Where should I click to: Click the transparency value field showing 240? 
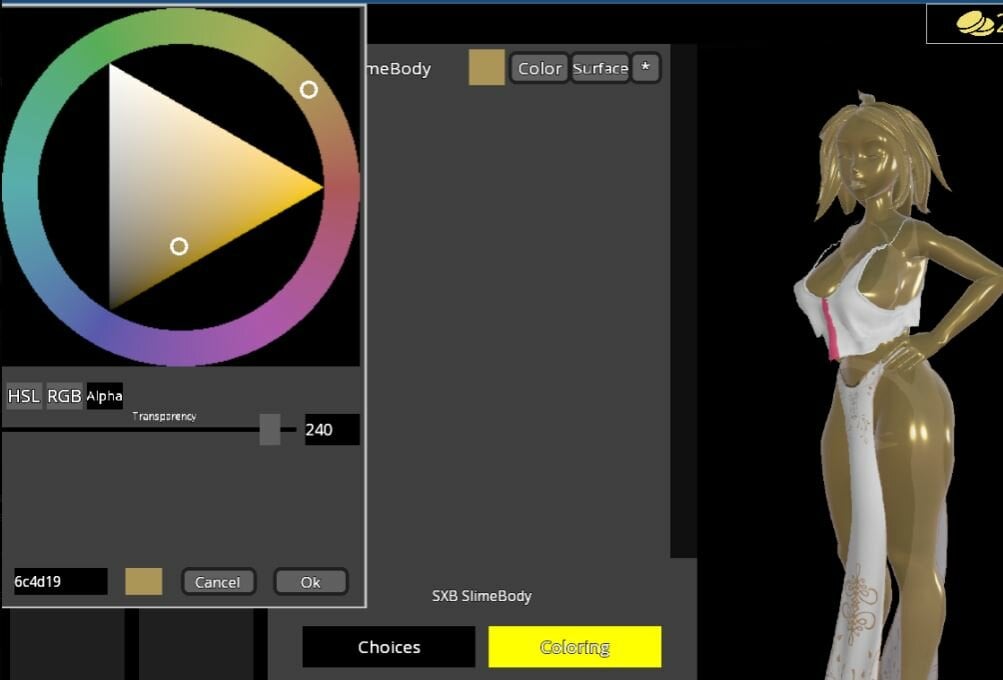click(x=331, y=429)
